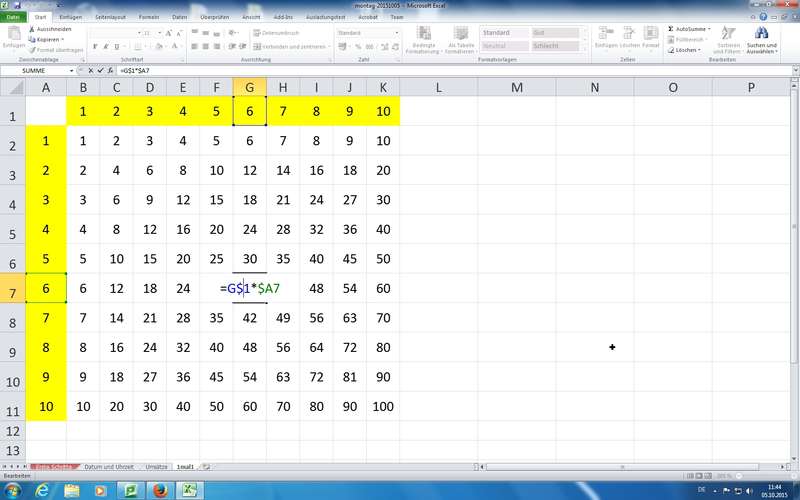This screenshot has height=500, width=800.
Task: Expand the Zwischenablage dialog launcher
Action: (82, 60)
